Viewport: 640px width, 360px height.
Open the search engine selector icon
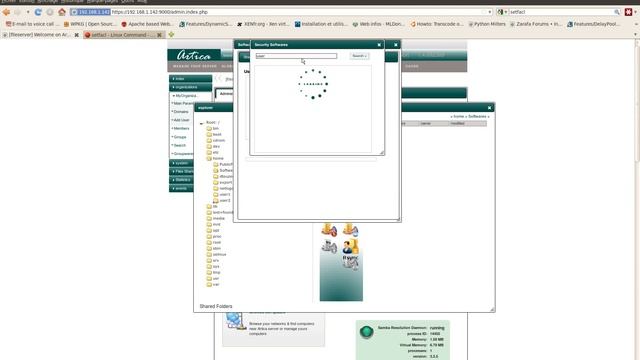[x=501, y=12]
